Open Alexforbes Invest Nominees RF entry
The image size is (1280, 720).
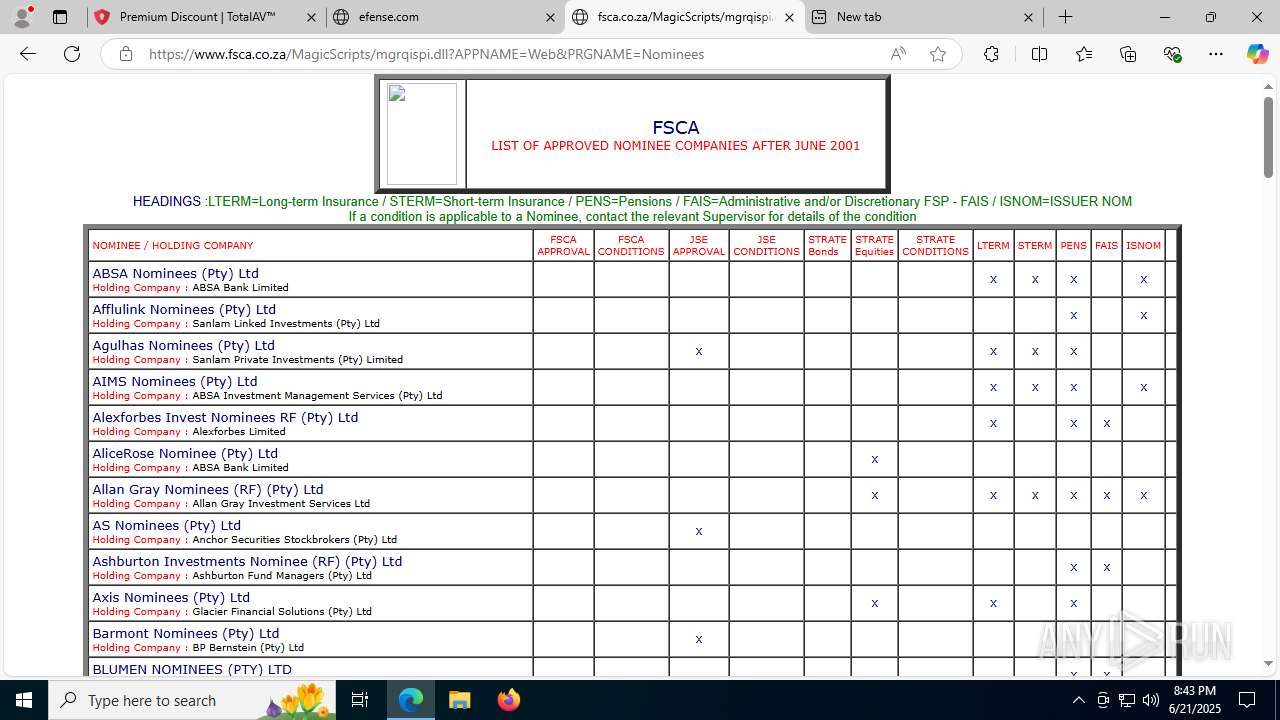[x=225, y=417]
